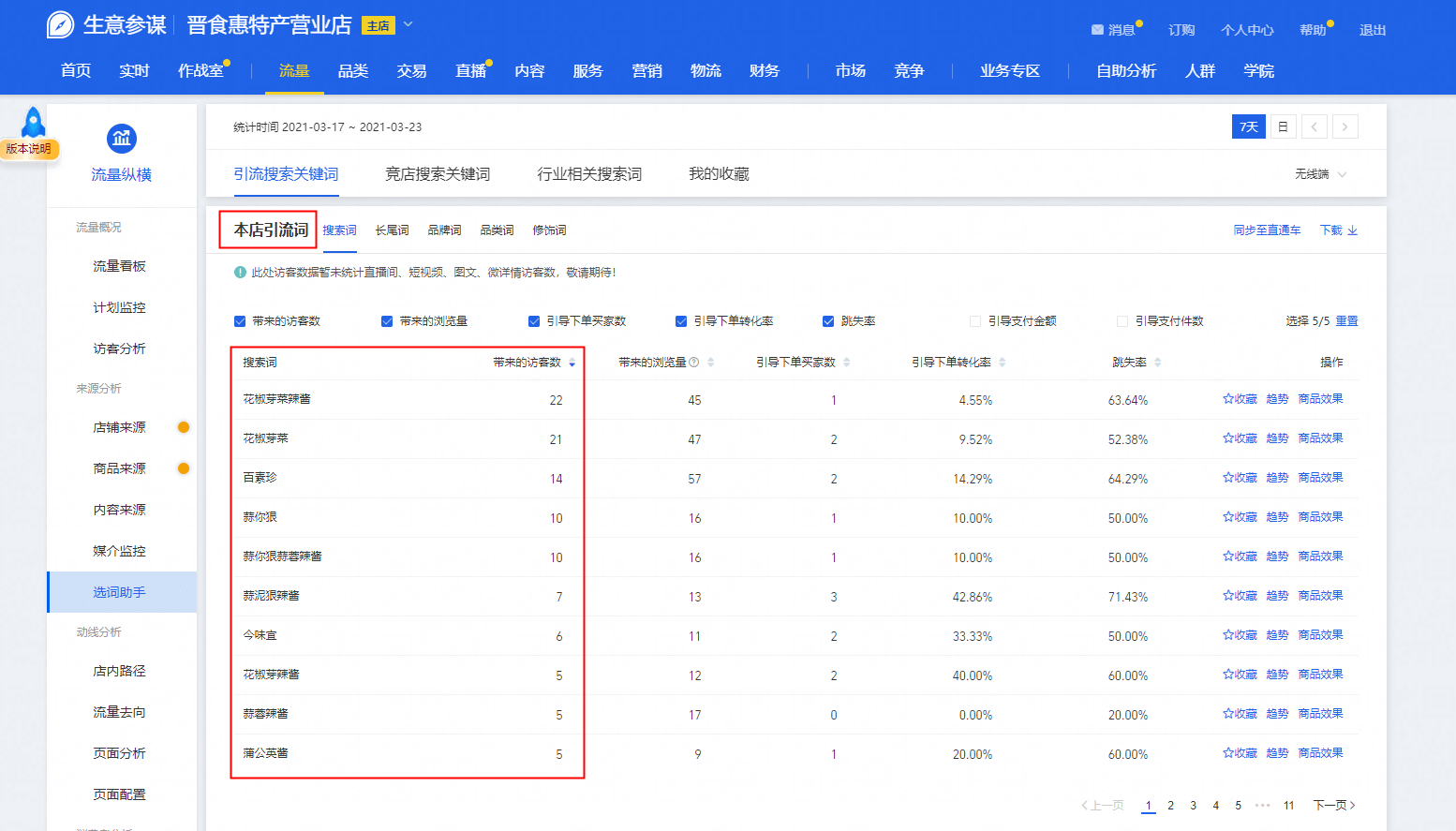Viewport: 1456px width, 831px height.
Task: Switch to 行业相关搜索词 tab
Action: pyautogui.click(x=589, y=174)
